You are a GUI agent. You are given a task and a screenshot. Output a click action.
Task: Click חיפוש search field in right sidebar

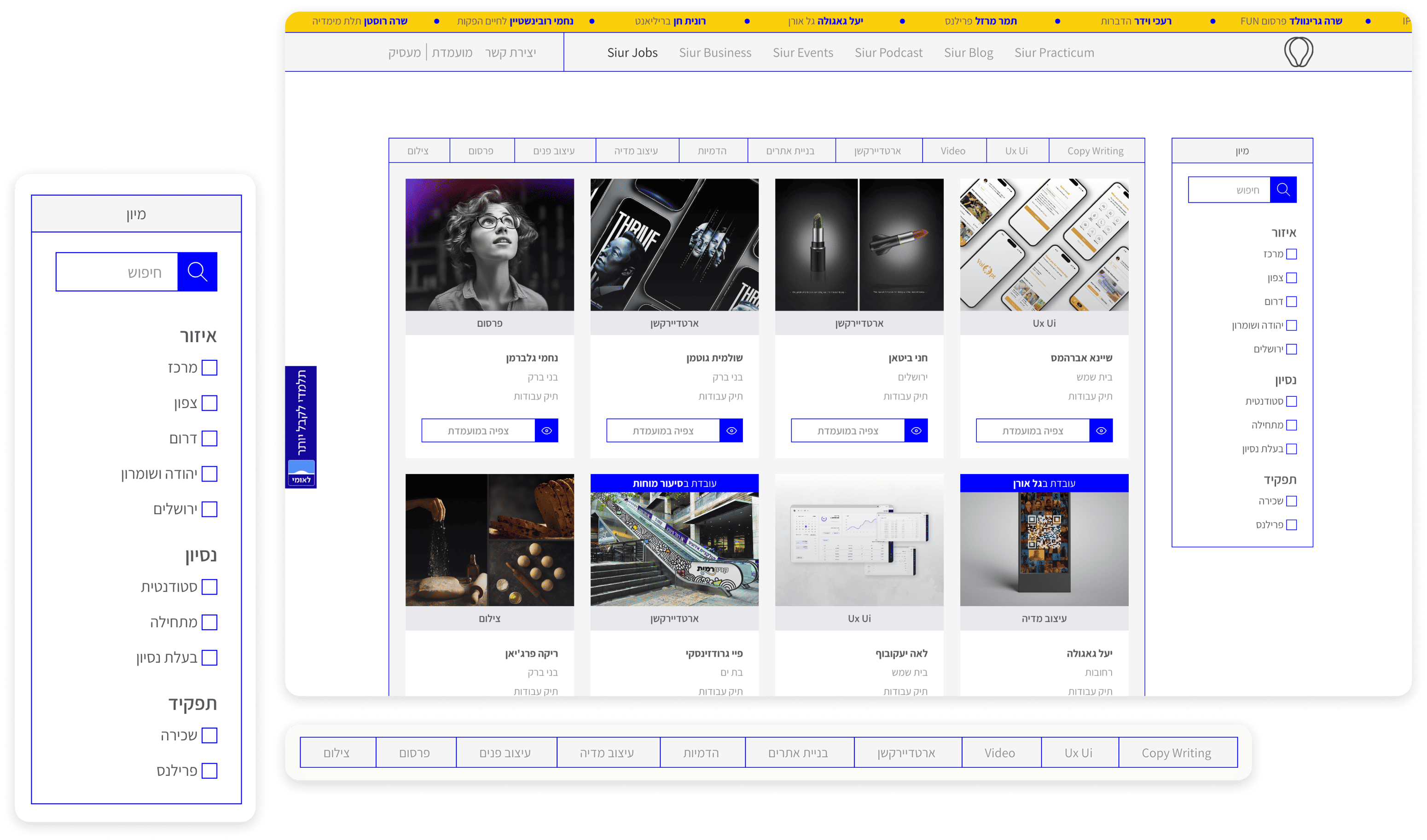(x=1229, y=190)
